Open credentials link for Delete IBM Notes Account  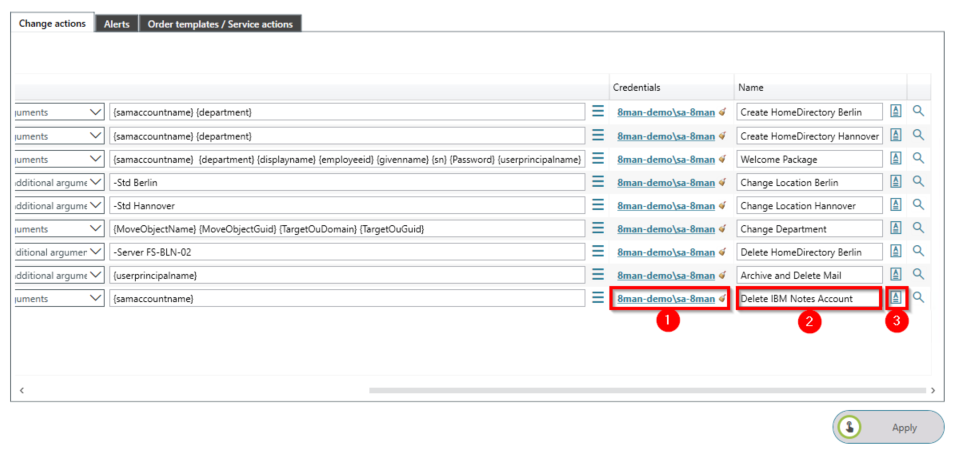665,298
